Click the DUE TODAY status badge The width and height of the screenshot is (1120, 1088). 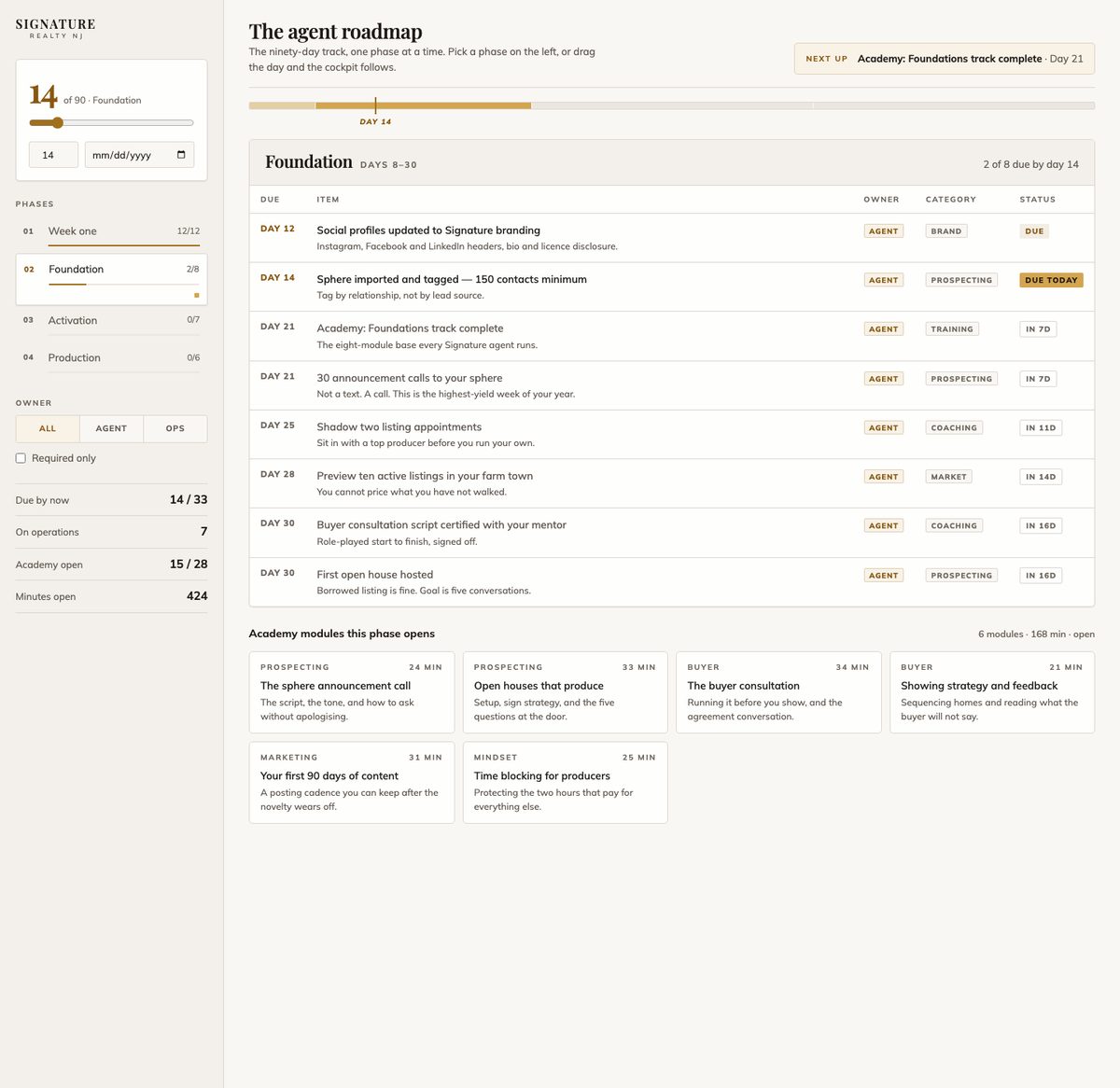[x=1051, y=280]
